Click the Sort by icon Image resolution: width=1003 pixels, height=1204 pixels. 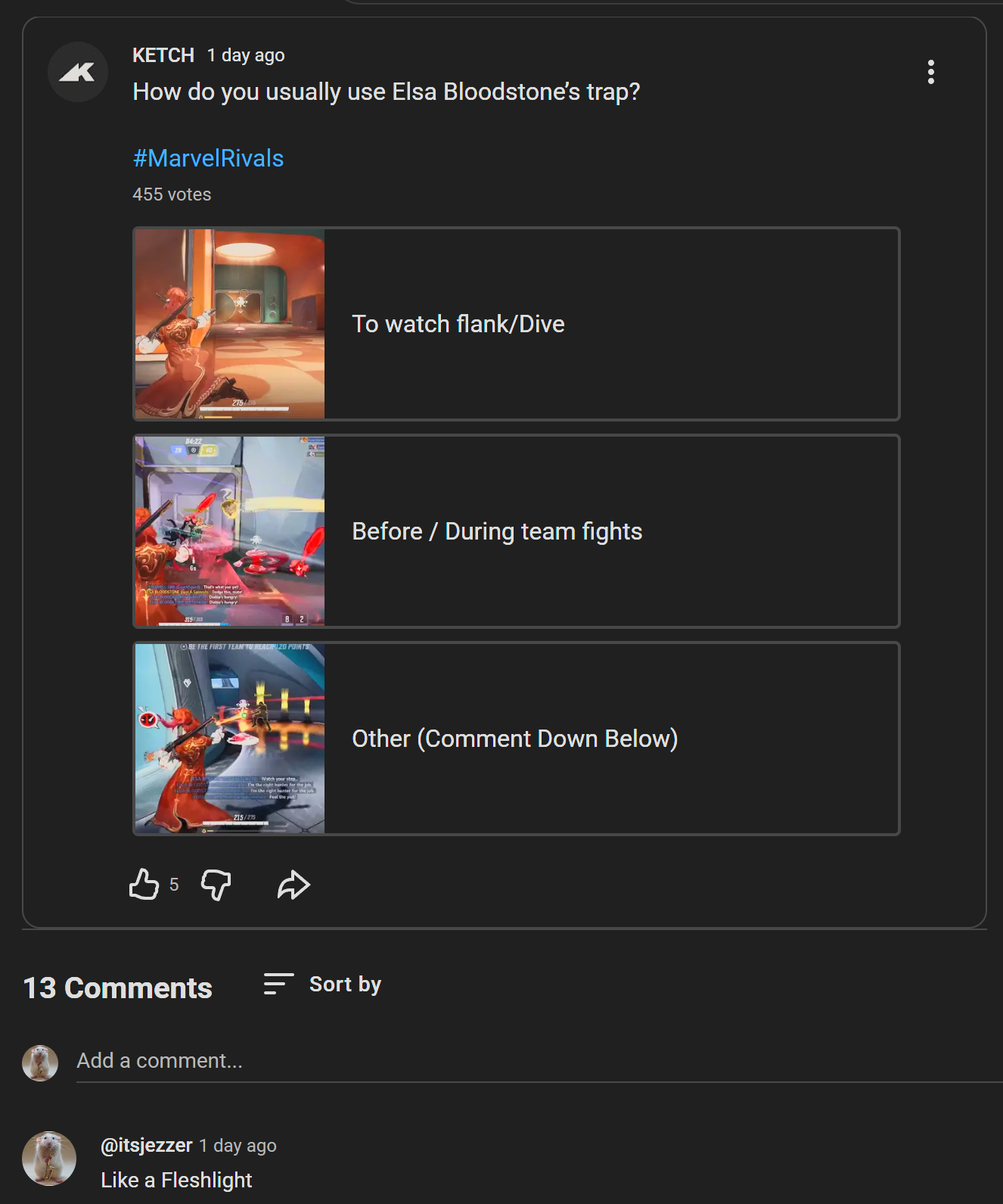(278, 984)
